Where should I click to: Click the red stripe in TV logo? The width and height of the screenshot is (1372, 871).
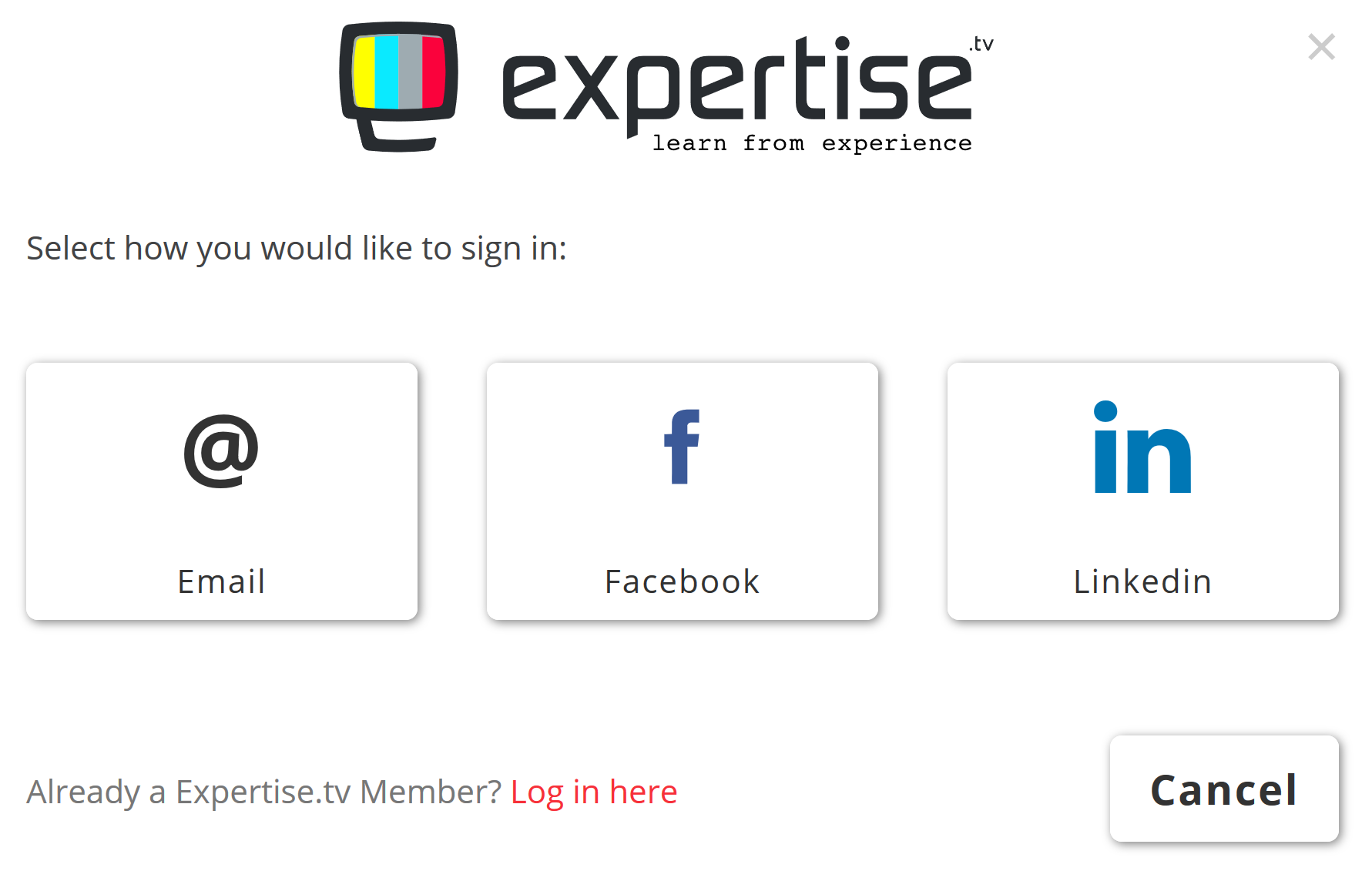tap(434, 72)
